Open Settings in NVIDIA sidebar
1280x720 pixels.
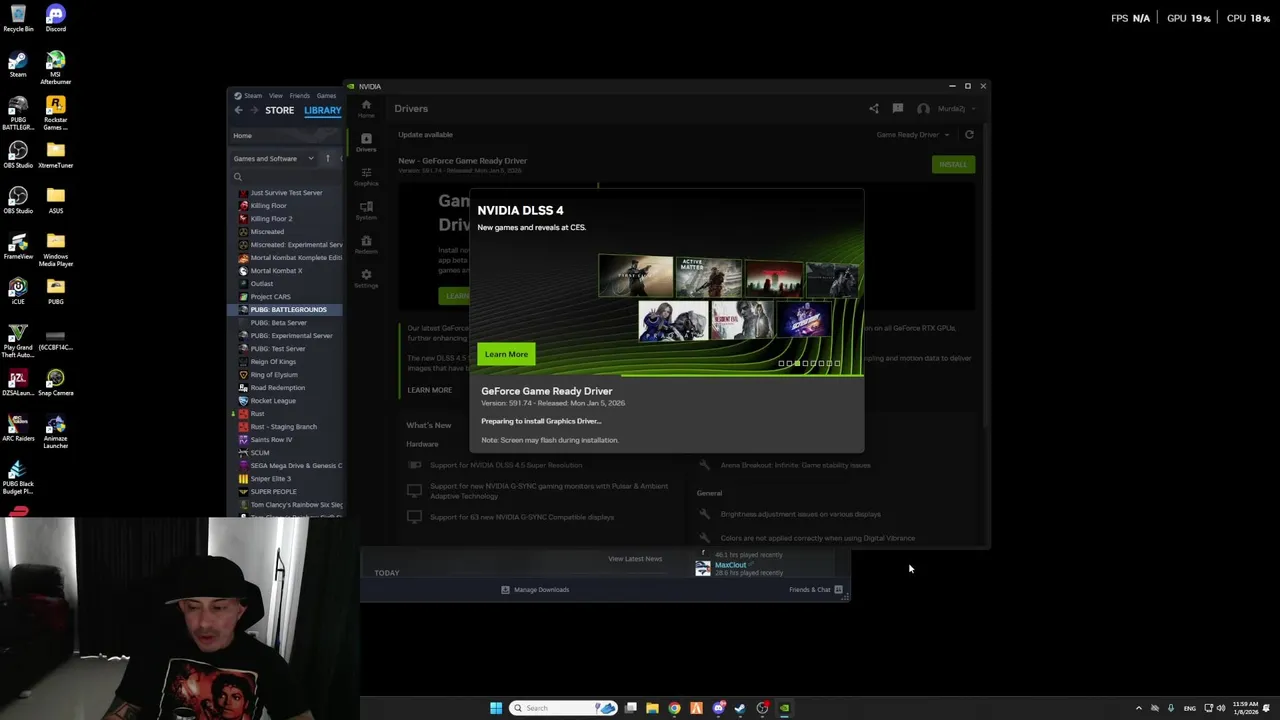[366, 278]
